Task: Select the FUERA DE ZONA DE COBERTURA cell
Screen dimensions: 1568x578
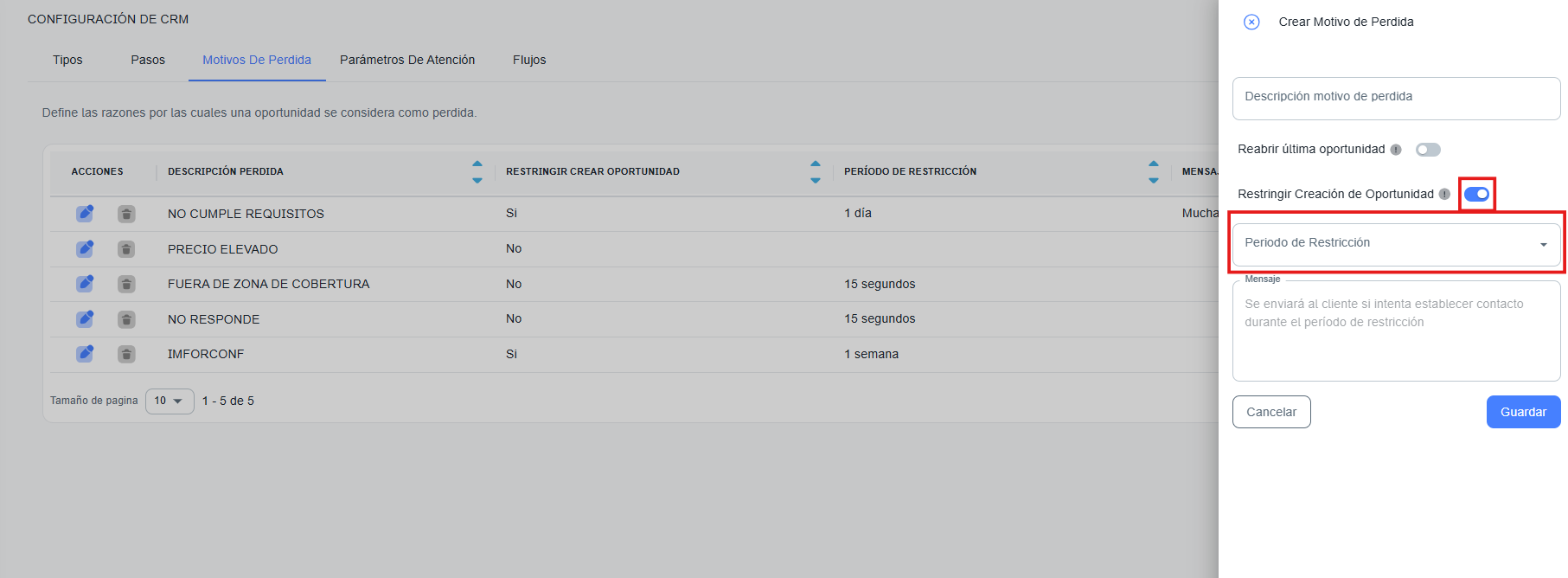Action: click(268, 284)
